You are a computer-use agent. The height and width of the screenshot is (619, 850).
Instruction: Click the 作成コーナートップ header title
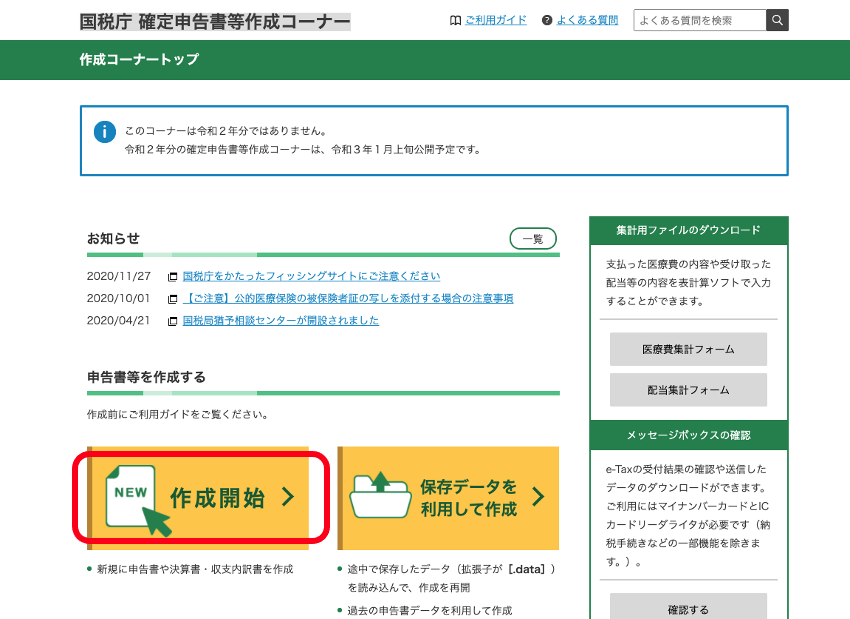click(139, 60)
